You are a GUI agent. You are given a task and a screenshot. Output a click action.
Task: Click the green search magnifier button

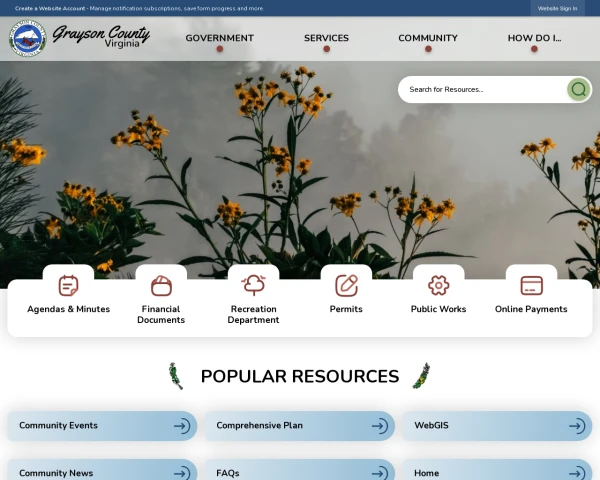[x=579, y=89]
